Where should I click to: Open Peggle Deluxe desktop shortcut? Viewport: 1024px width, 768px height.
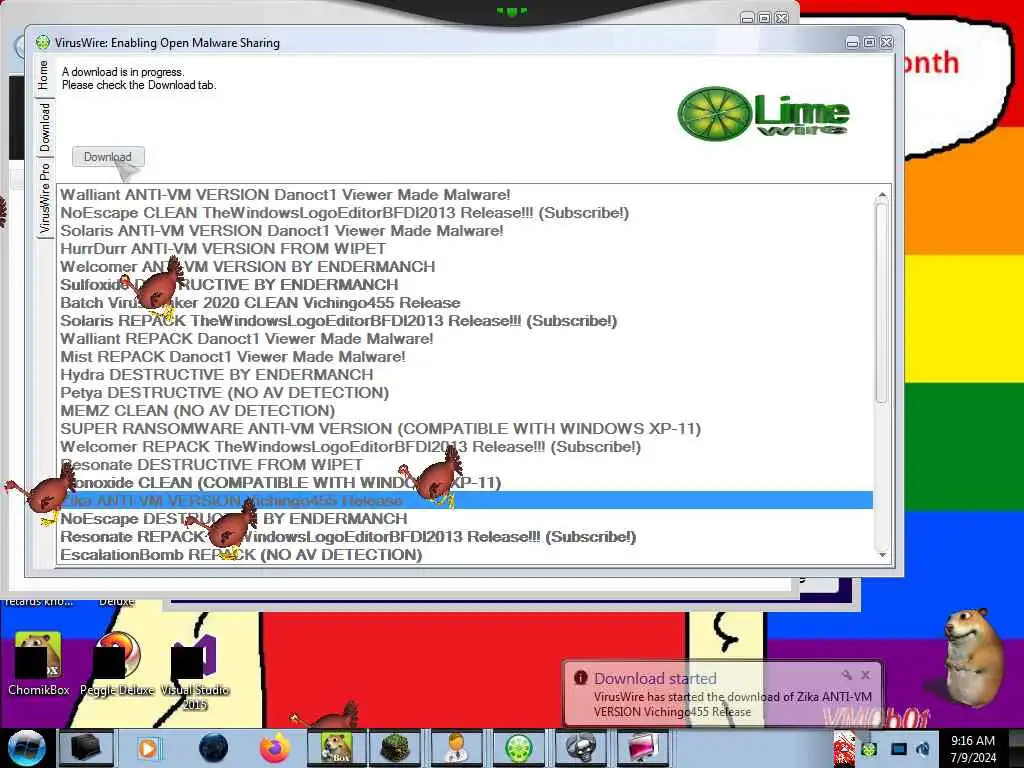[x=117, y=664]
